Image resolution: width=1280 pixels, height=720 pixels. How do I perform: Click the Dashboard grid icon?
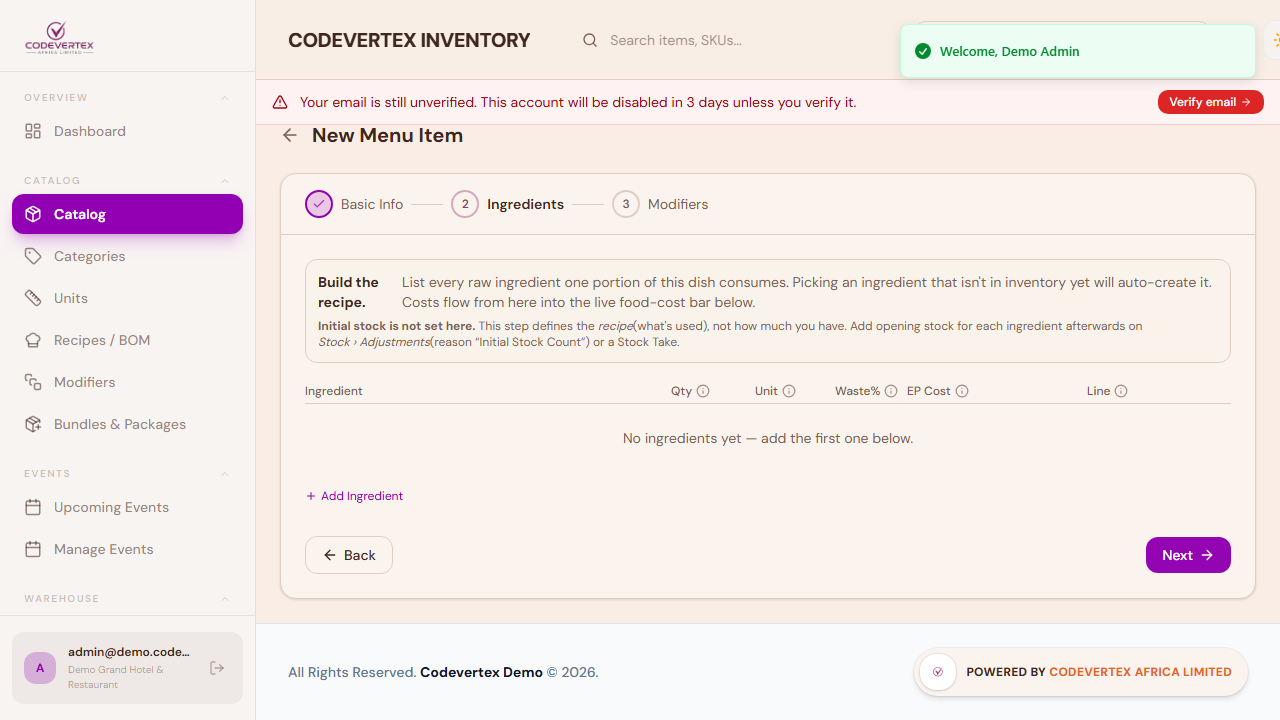[x=33, y=131]
